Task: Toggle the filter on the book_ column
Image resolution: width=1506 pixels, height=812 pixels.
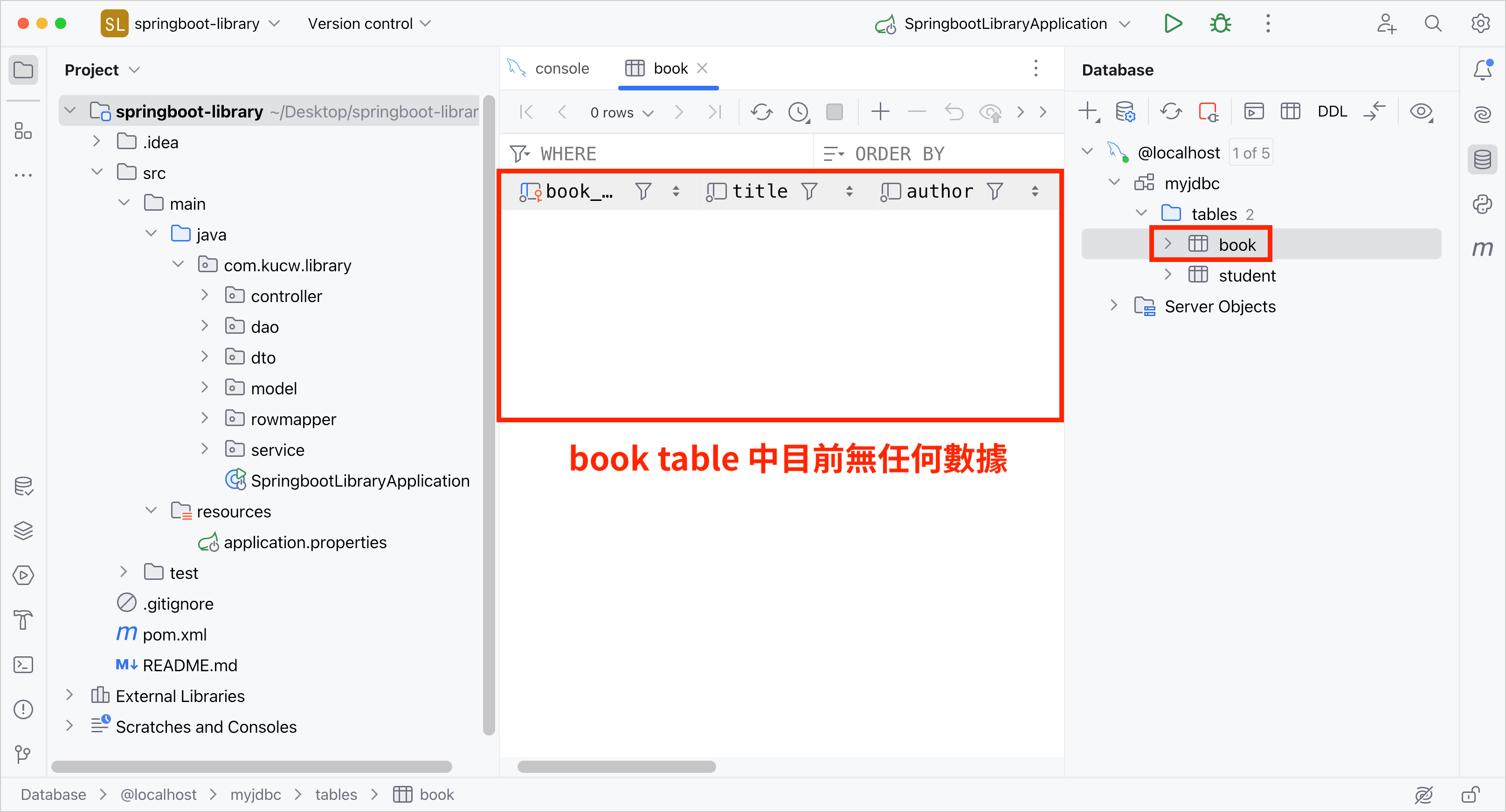Action: point(643,191)
